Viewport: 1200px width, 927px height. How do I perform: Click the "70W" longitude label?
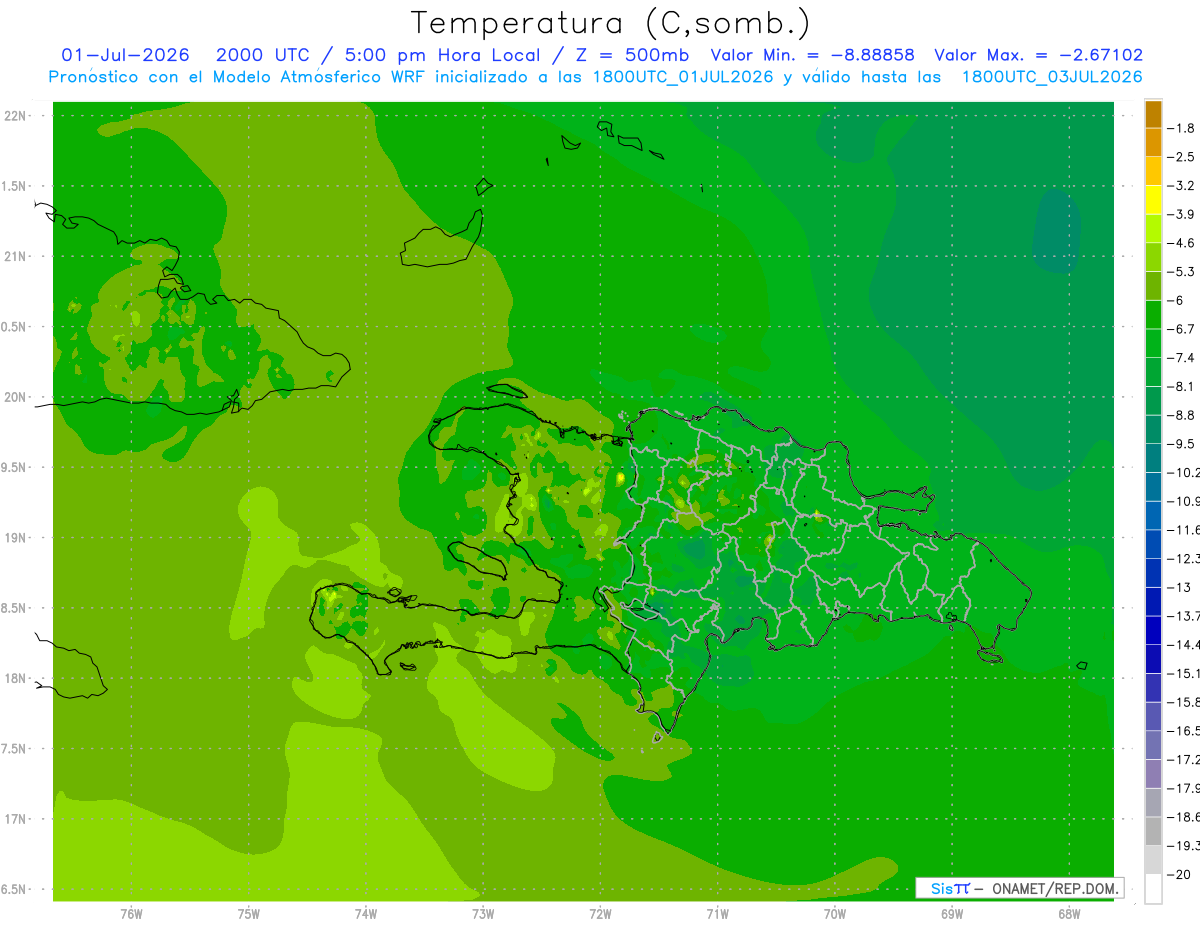coord(834,914)
